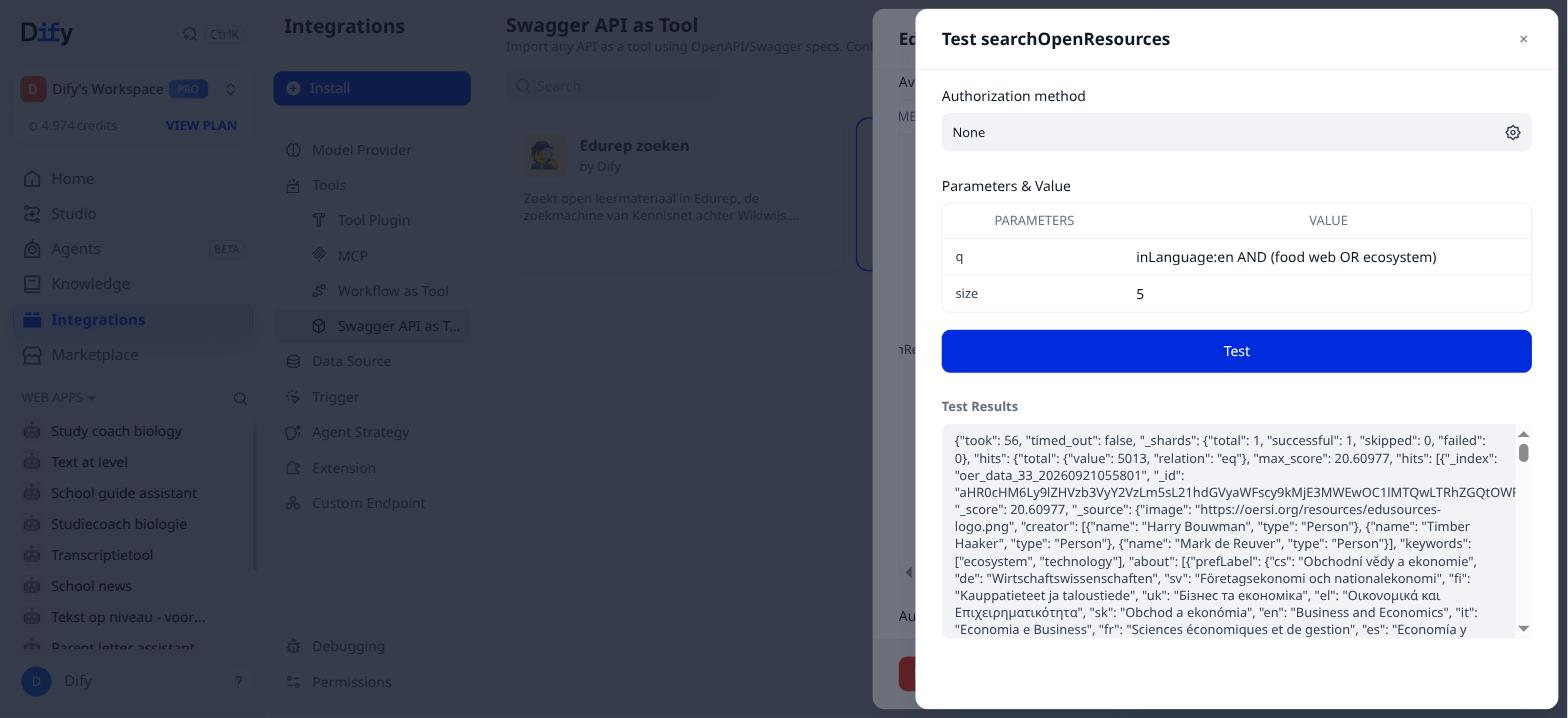
Task: Select Trigger in Integrations
Action: click(372, 397)
